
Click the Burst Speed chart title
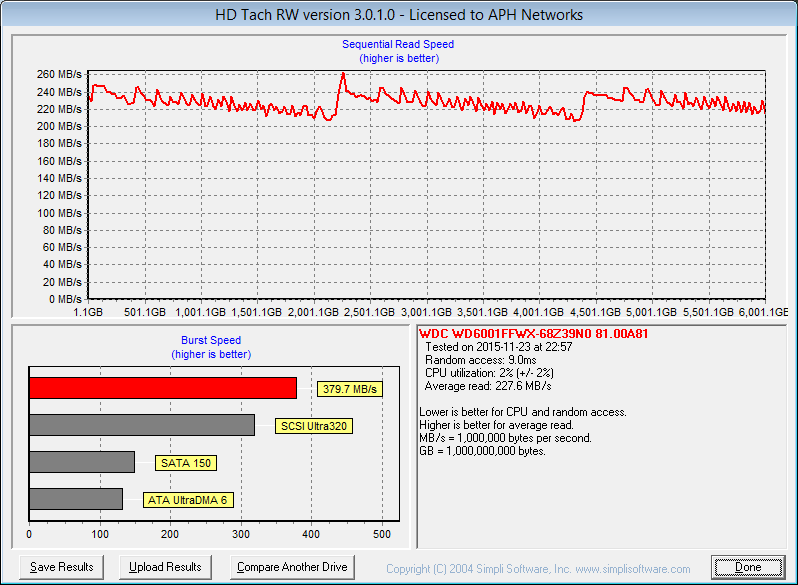pyautogui.click(x=209, y=341)
